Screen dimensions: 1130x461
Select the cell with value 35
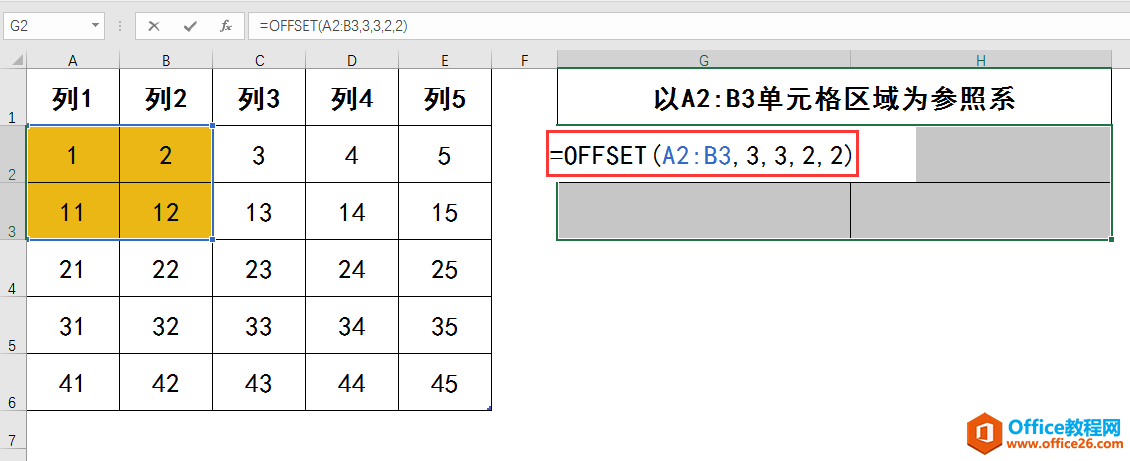click(445, 325)
